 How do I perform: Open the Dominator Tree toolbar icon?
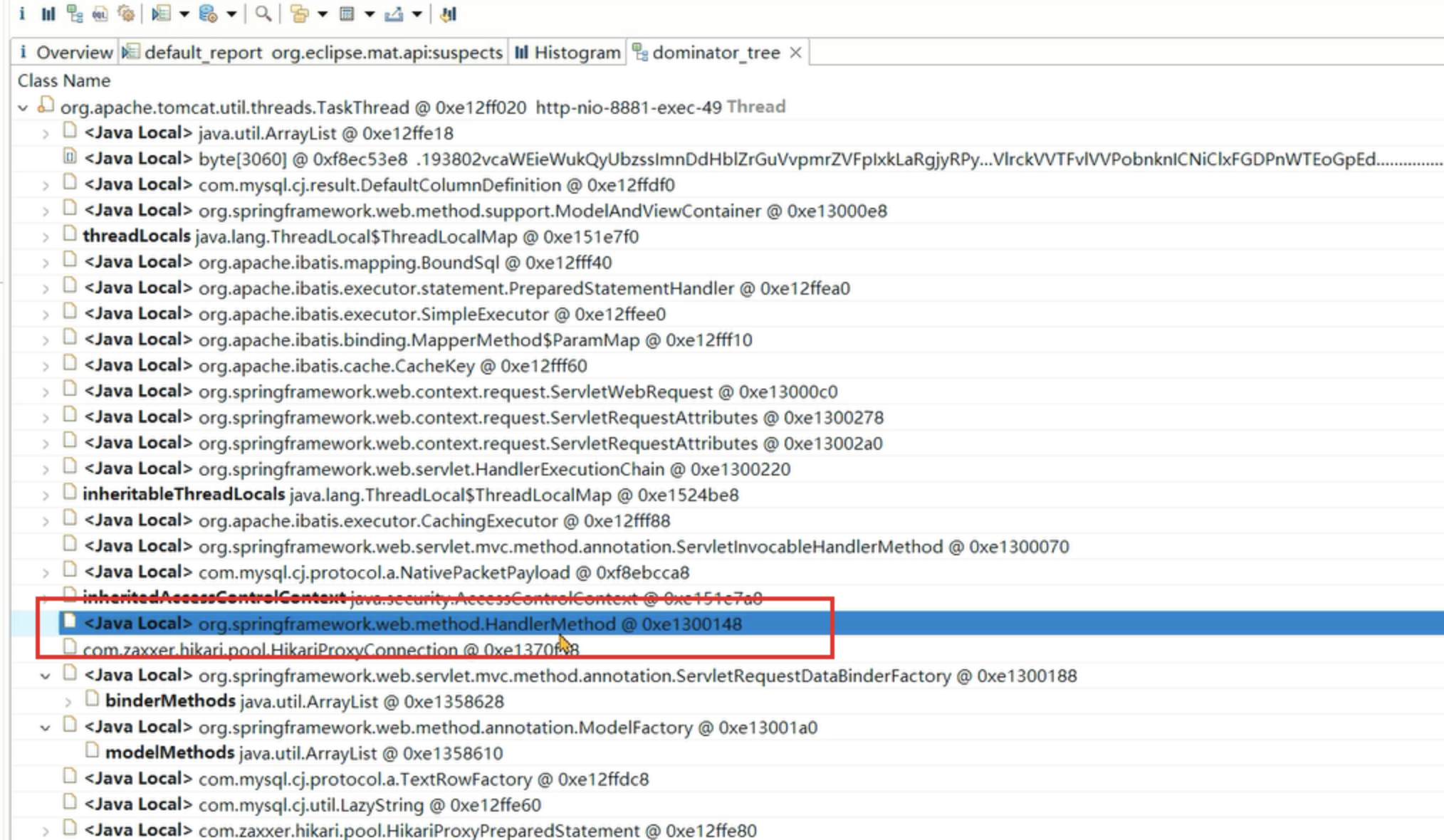coord(74,14)
